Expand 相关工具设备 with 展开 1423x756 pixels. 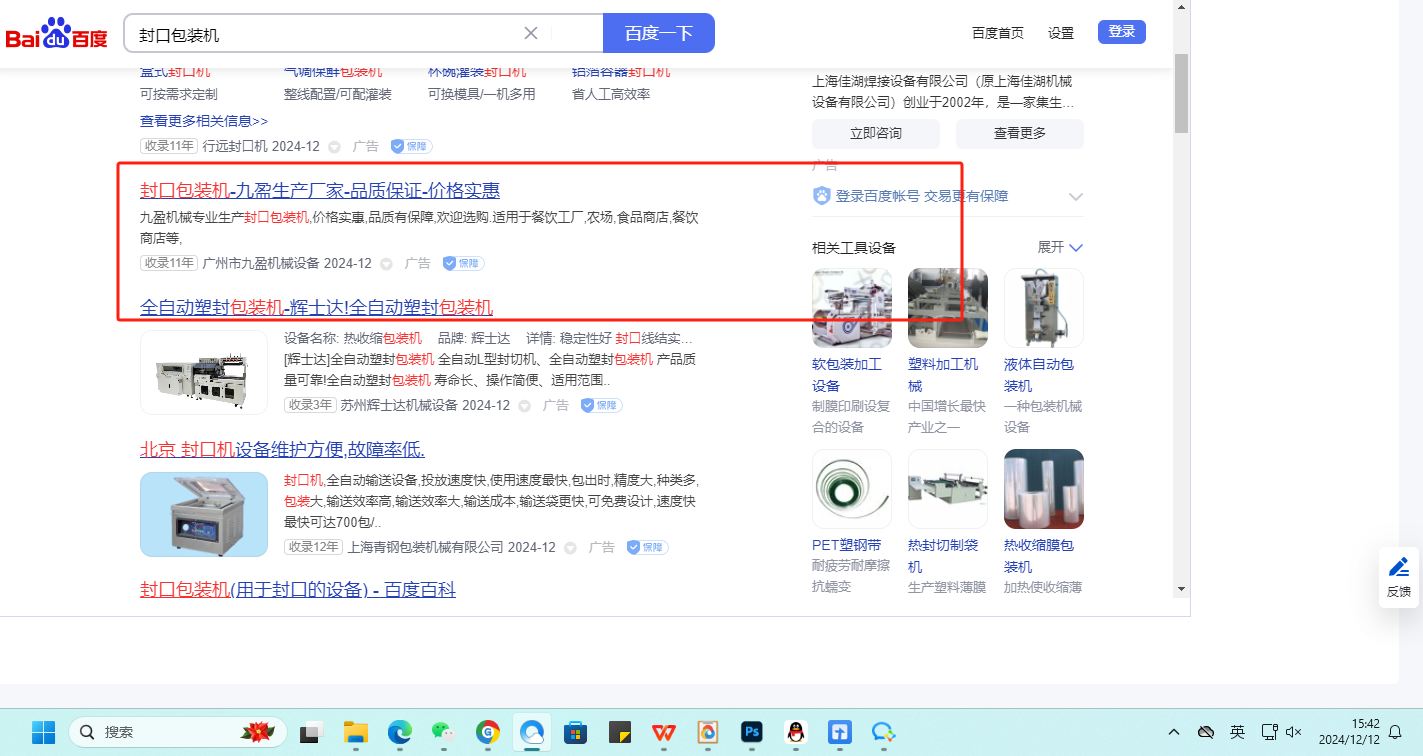1060,247
